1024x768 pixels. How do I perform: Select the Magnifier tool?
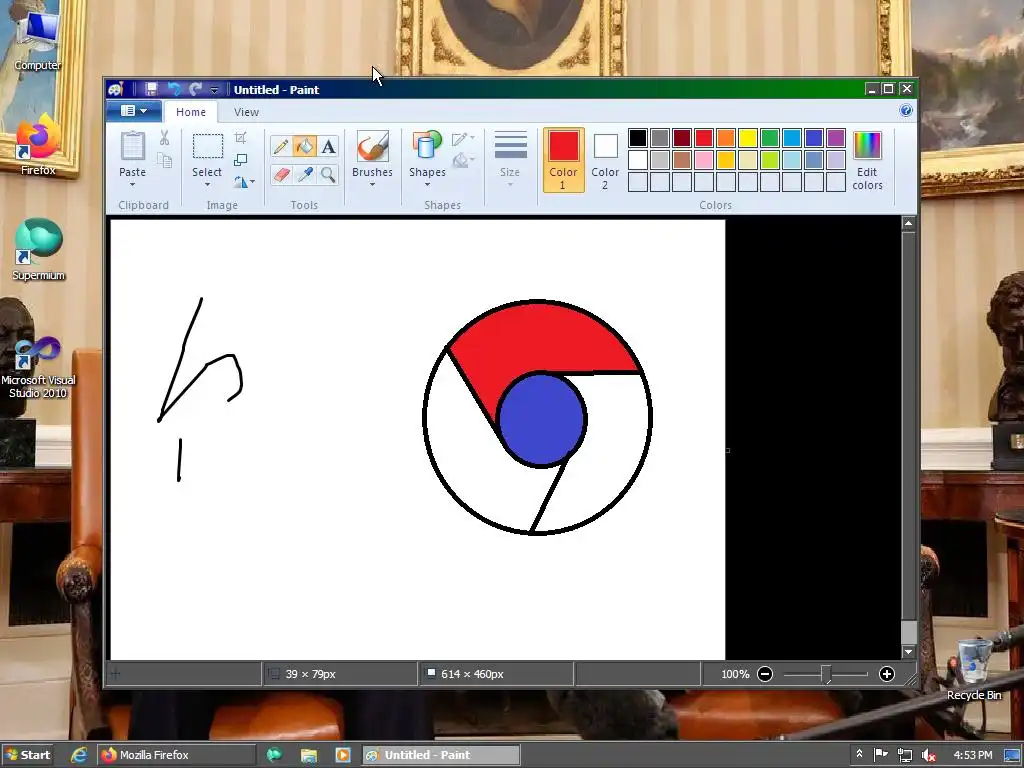pos(328,174)
